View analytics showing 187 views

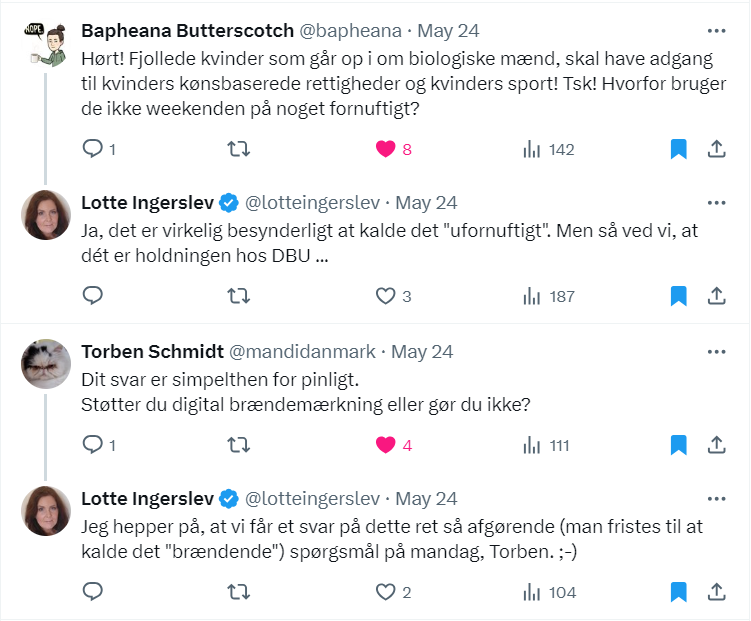(x=549, y=296)
